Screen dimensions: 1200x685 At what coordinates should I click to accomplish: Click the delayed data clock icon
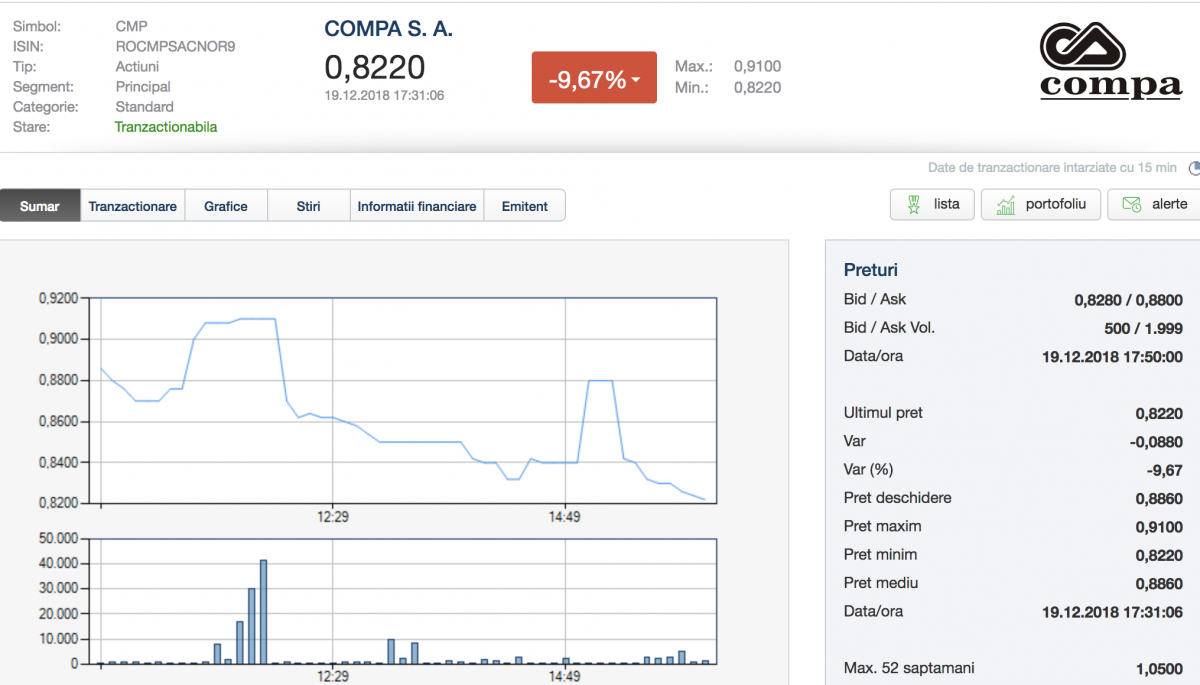[1193, 169]
